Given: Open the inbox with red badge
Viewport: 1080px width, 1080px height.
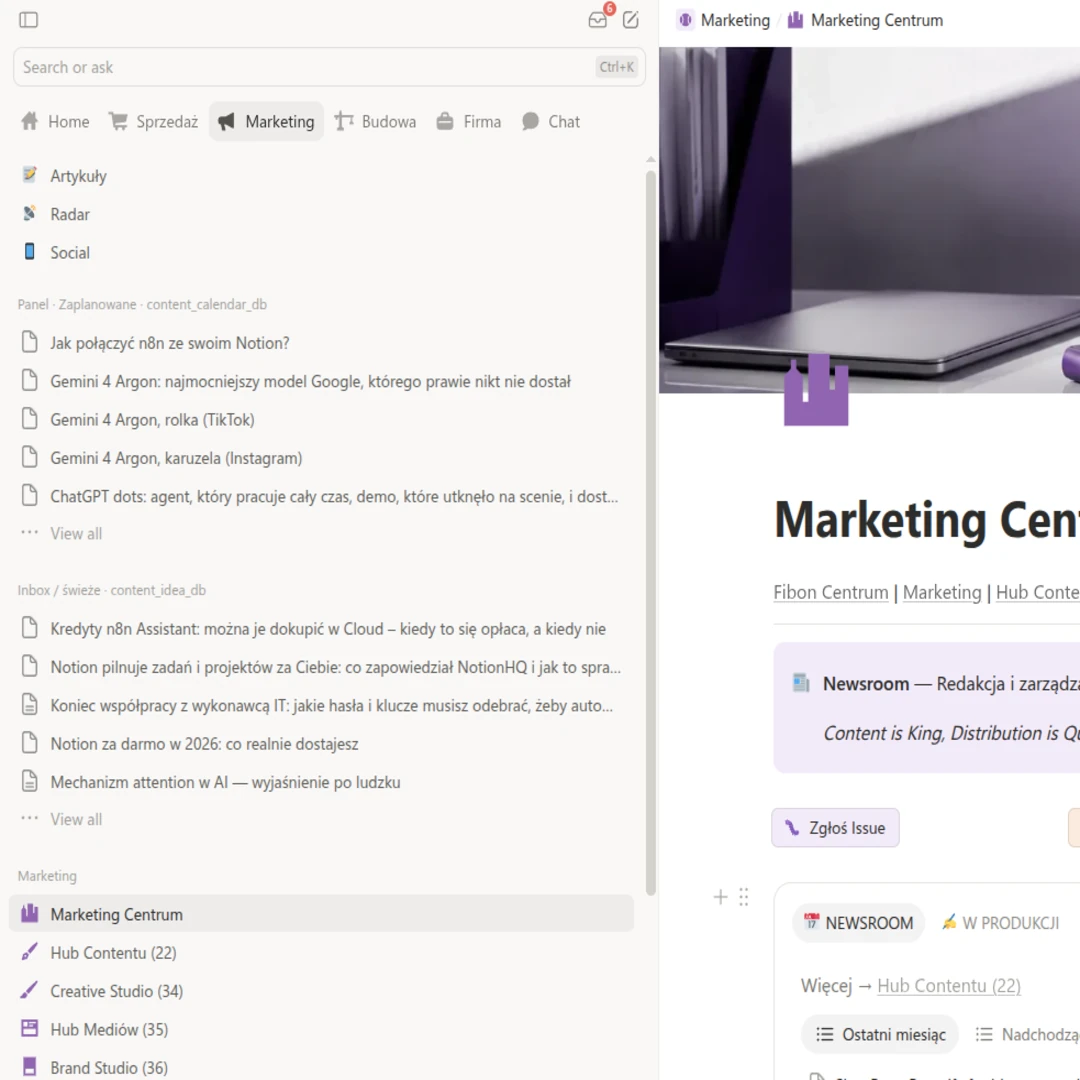Looking at the screenshot, I should [x=598, y=19].
